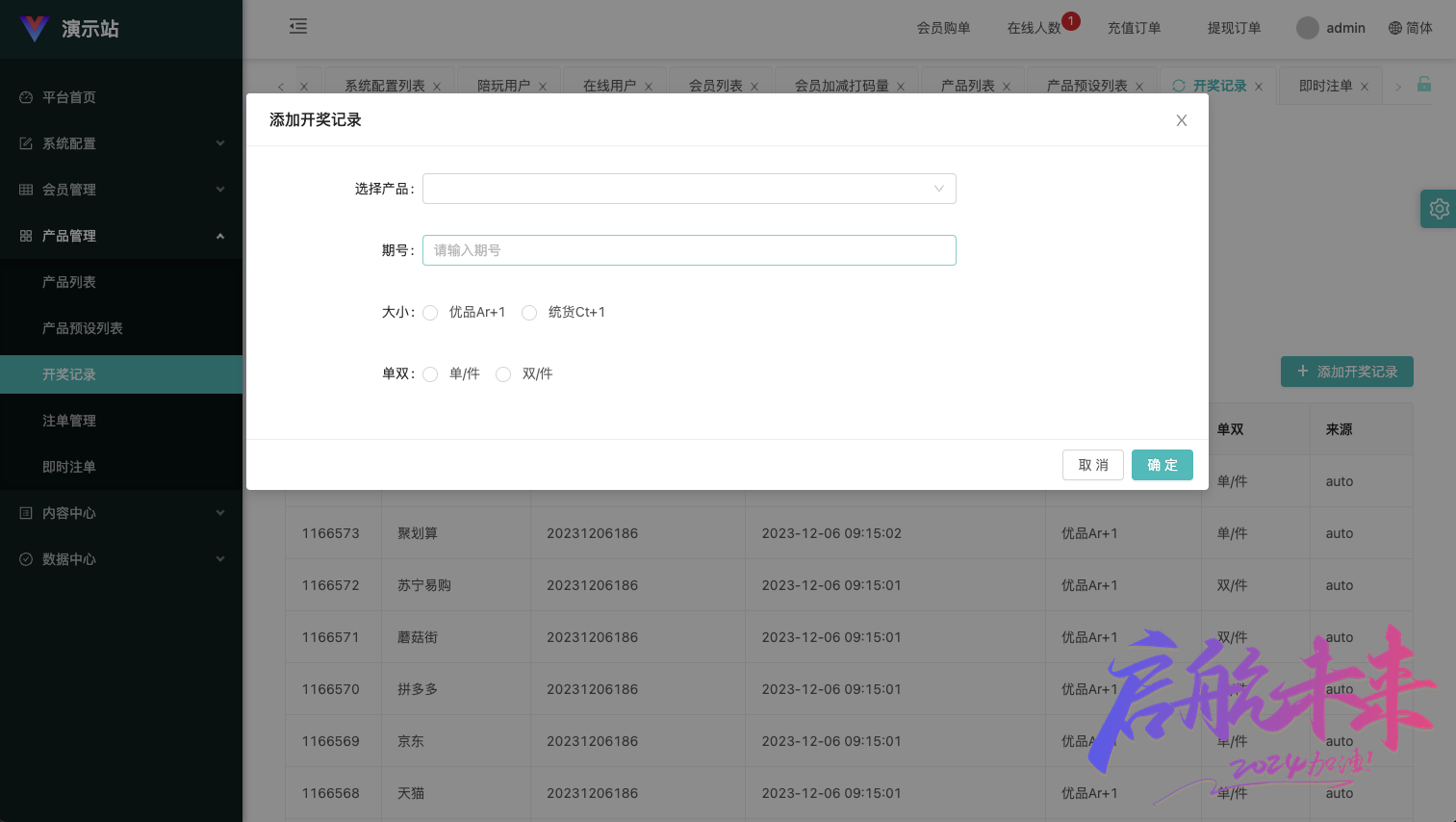Select the 优品Ar+1 radio option

(x=430, y=313)
